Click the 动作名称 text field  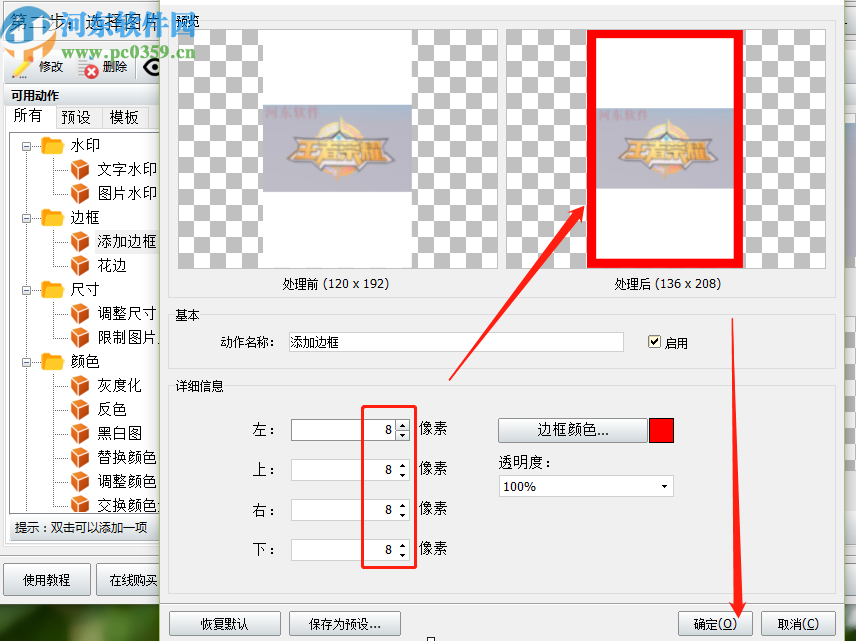(456, 342)
